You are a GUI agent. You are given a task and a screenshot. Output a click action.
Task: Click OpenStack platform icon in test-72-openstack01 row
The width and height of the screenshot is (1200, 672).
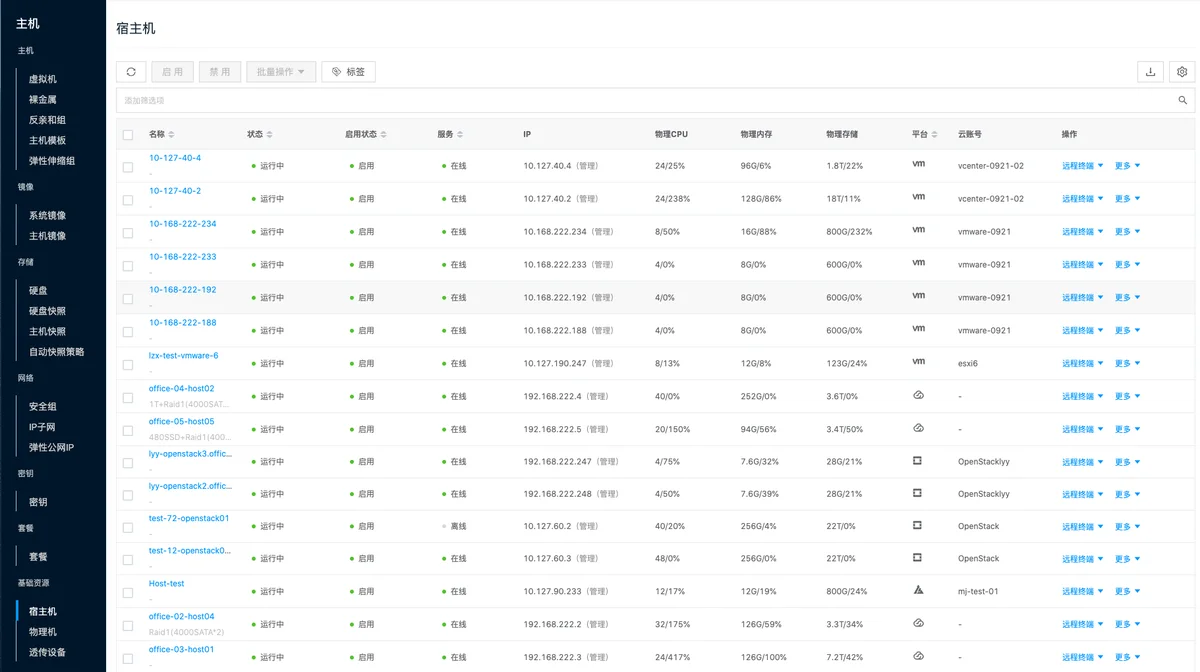(917, 525)
